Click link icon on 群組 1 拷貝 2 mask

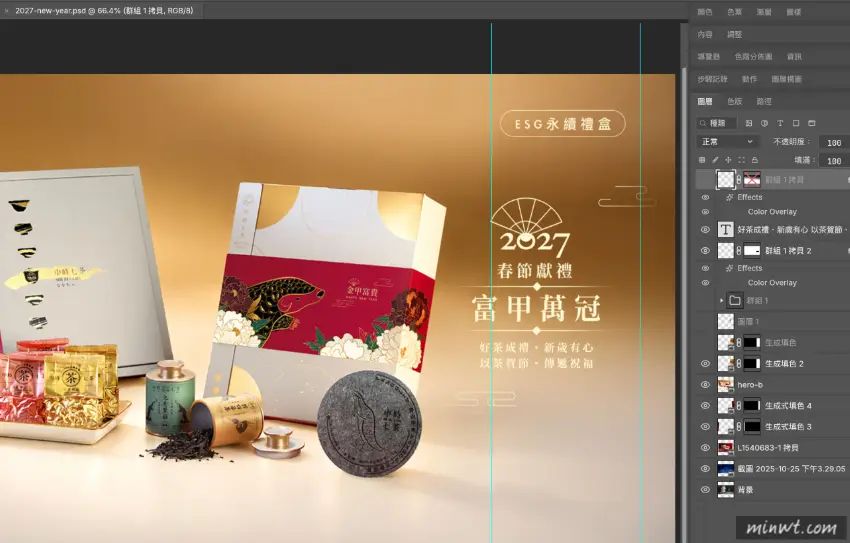(x=738, y=250)
